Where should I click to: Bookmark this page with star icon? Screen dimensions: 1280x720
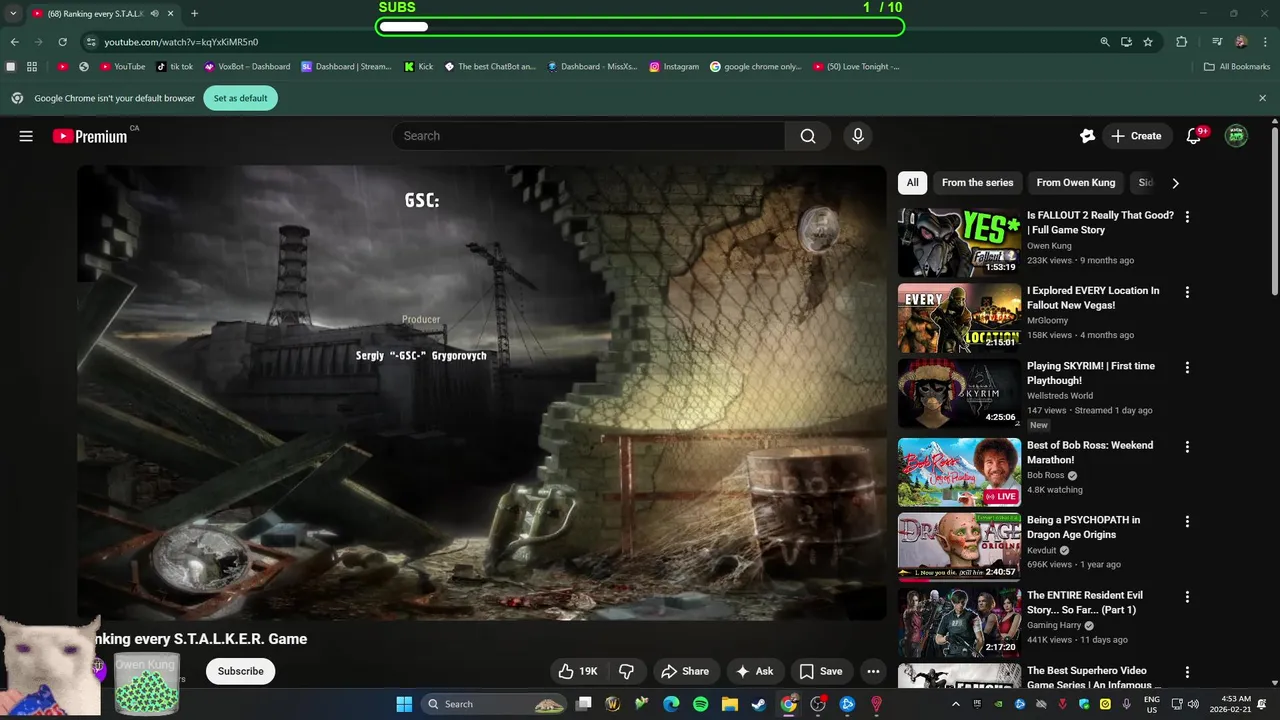pyautogui.click(x=1148, y=42)
